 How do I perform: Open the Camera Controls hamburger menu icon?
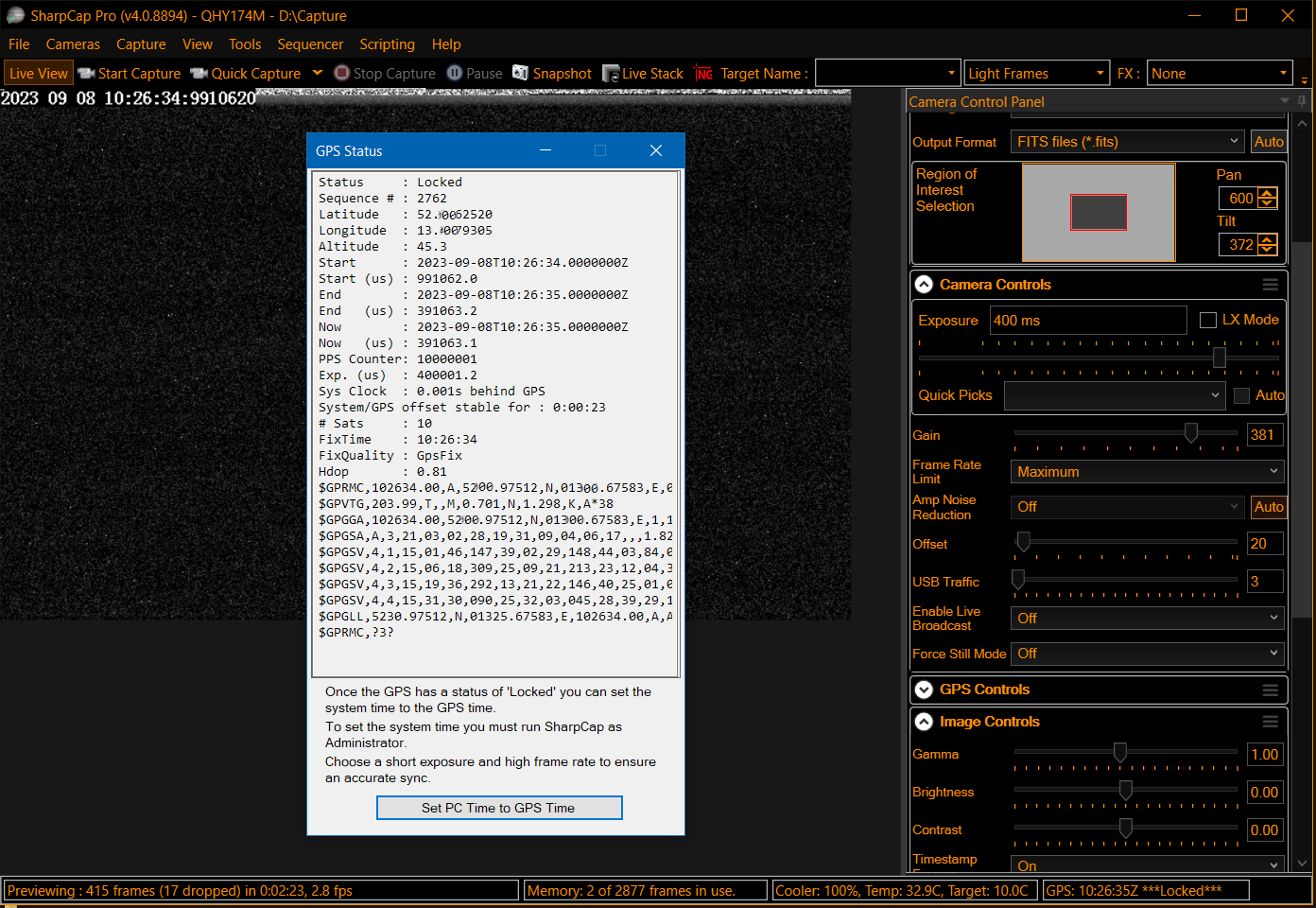[1271, 285]
